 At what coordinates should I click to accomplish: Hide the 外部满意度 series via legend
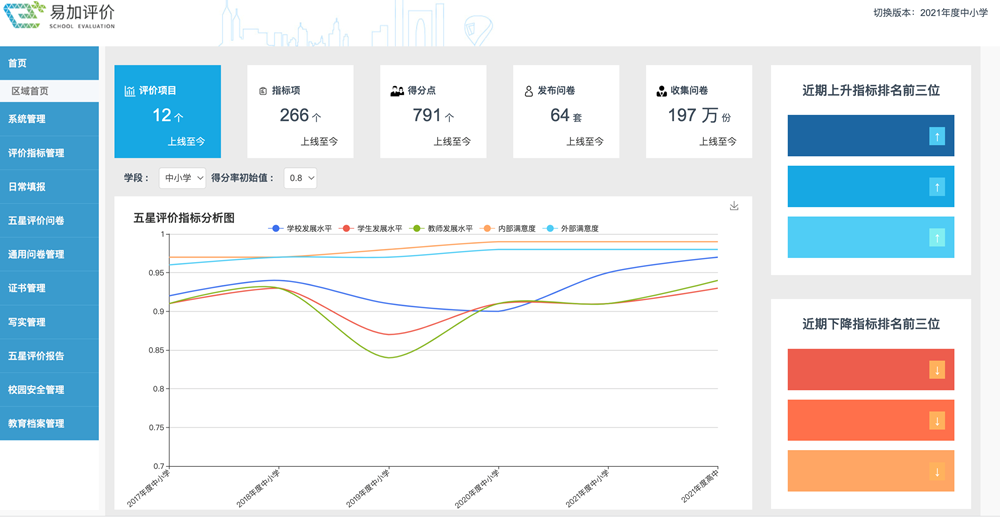point(572,229)
